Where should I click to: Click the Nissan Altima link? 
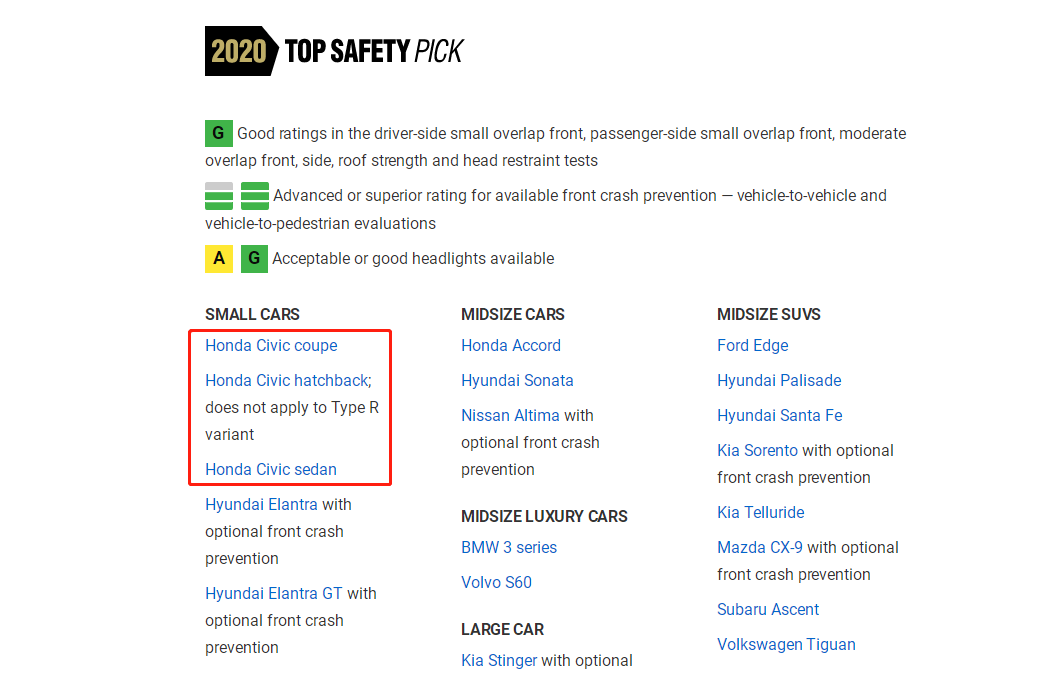pyautogui.click(x=510, y=416)
